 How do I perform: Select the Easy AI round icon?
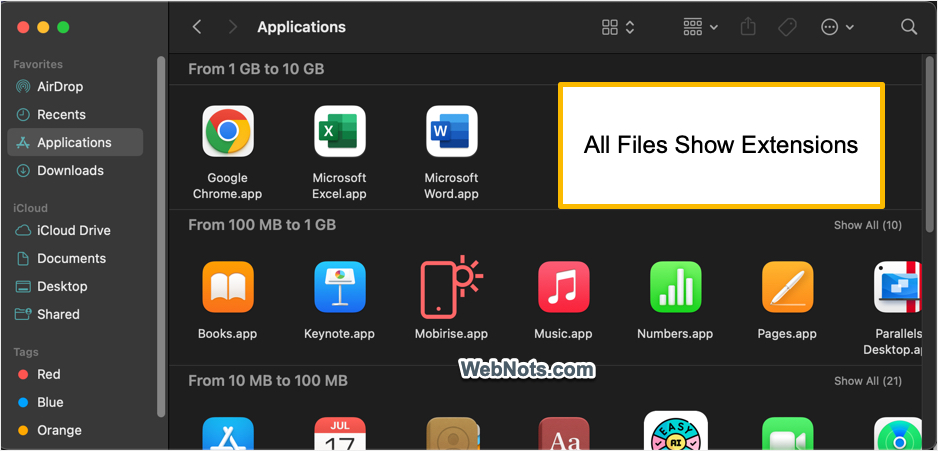pos(675,431)
